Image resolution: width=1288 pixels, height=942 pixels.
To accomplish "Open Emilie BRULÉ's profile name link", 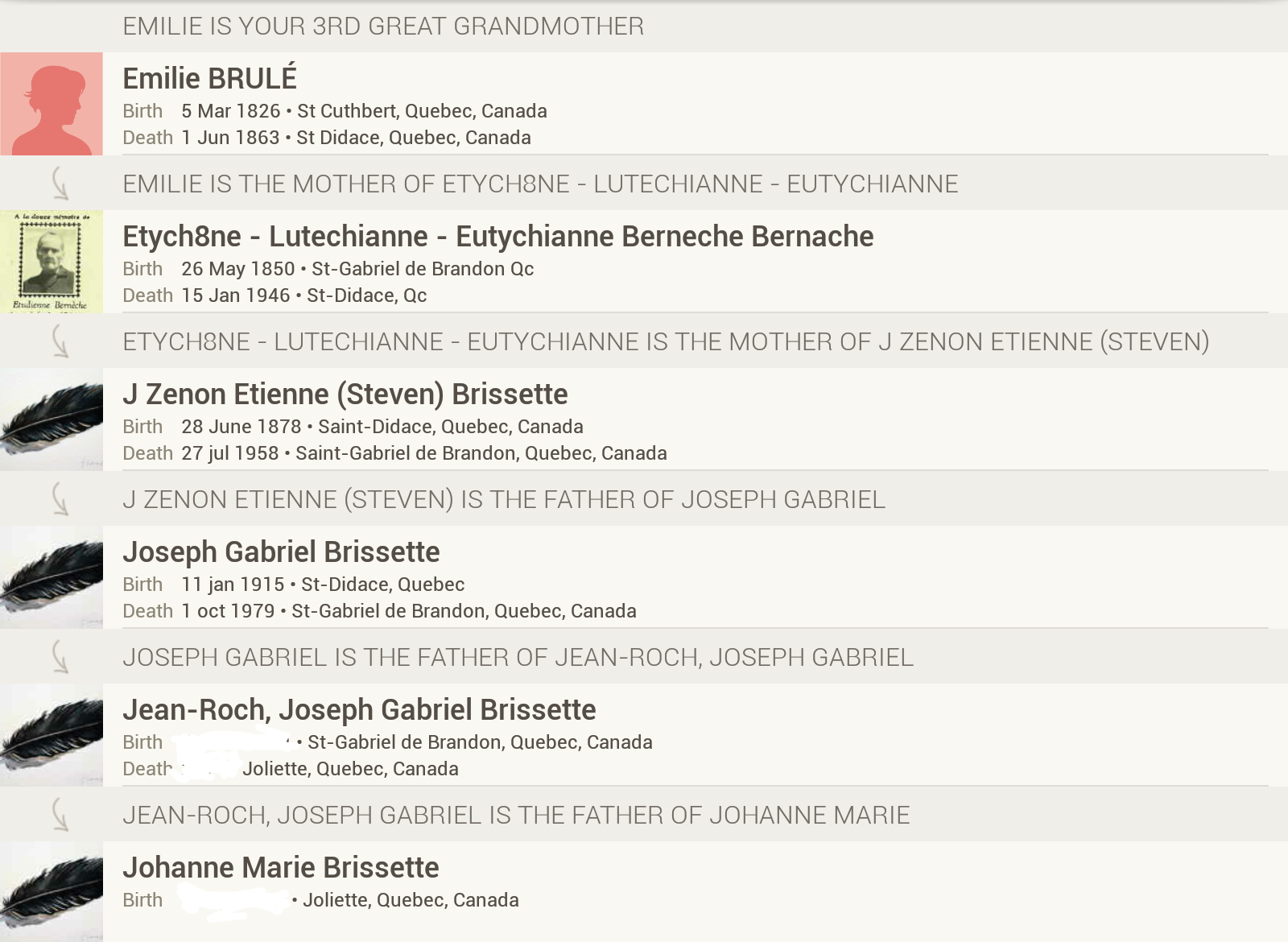I will point(209,78).
